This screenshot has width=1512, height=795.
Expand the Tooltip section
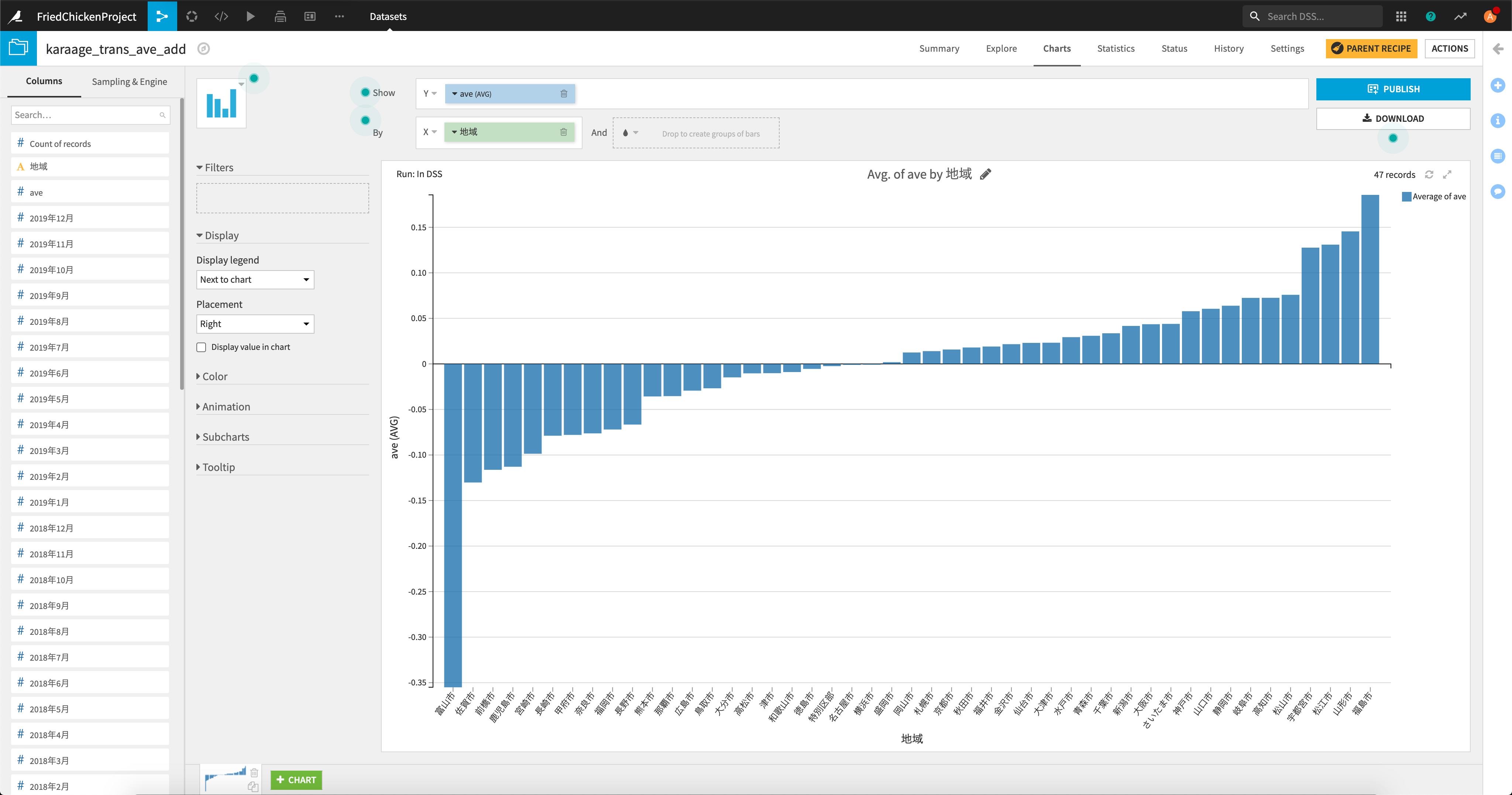[218, 467]
